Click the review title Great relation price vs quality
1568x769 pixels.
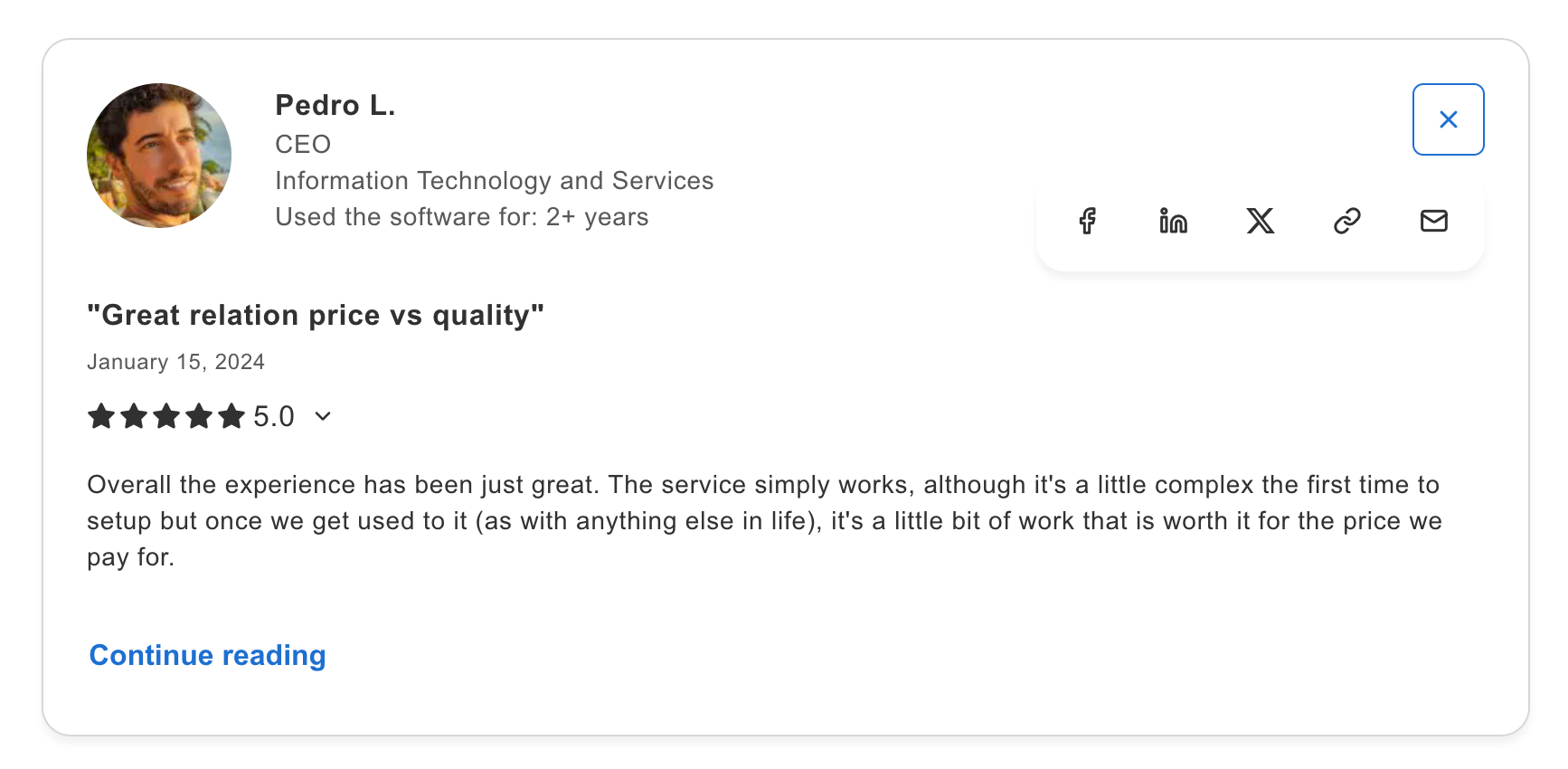point(316,315)
